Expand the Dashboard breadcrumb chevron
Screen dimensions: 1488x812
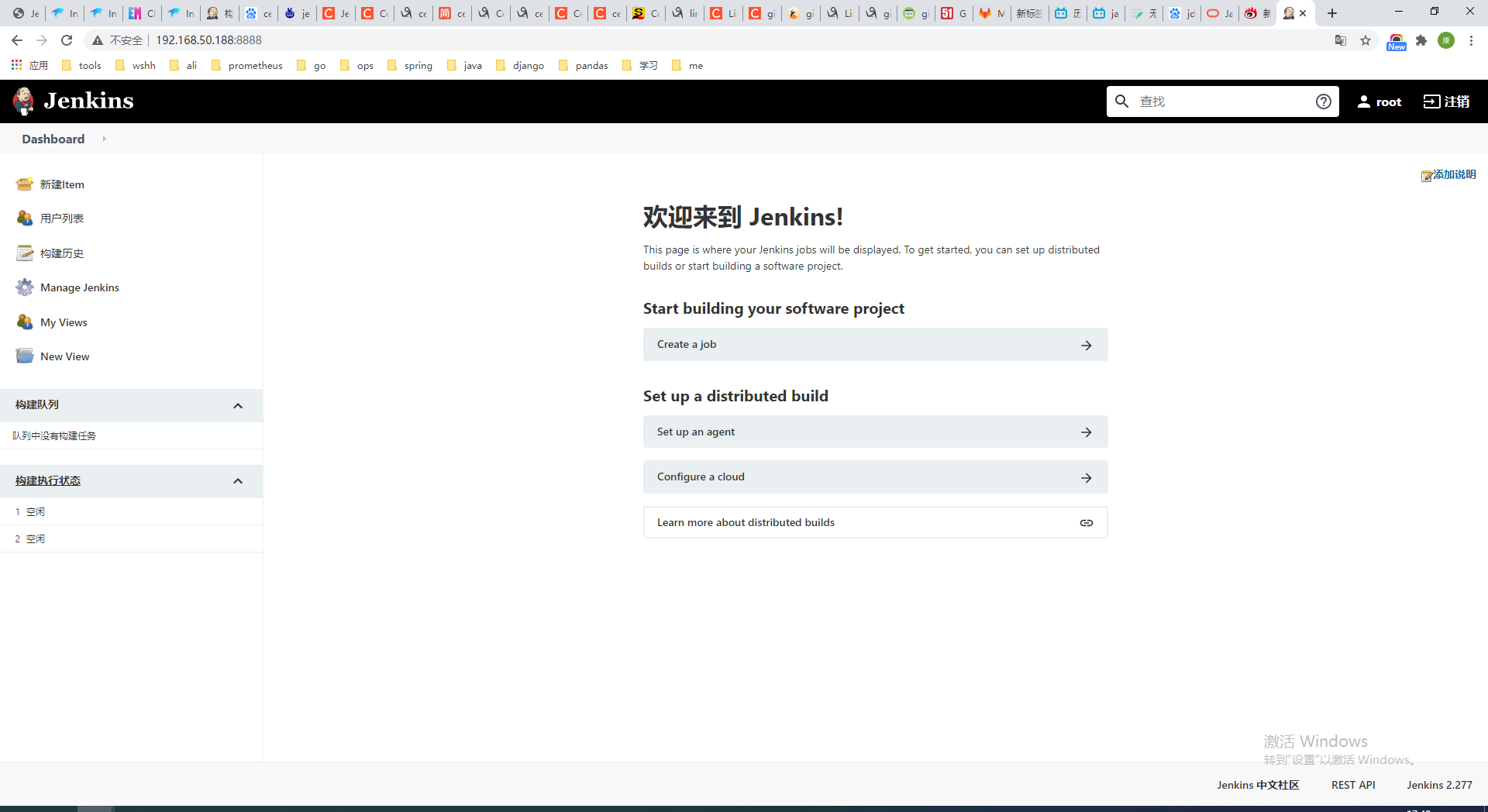(104, 139)
